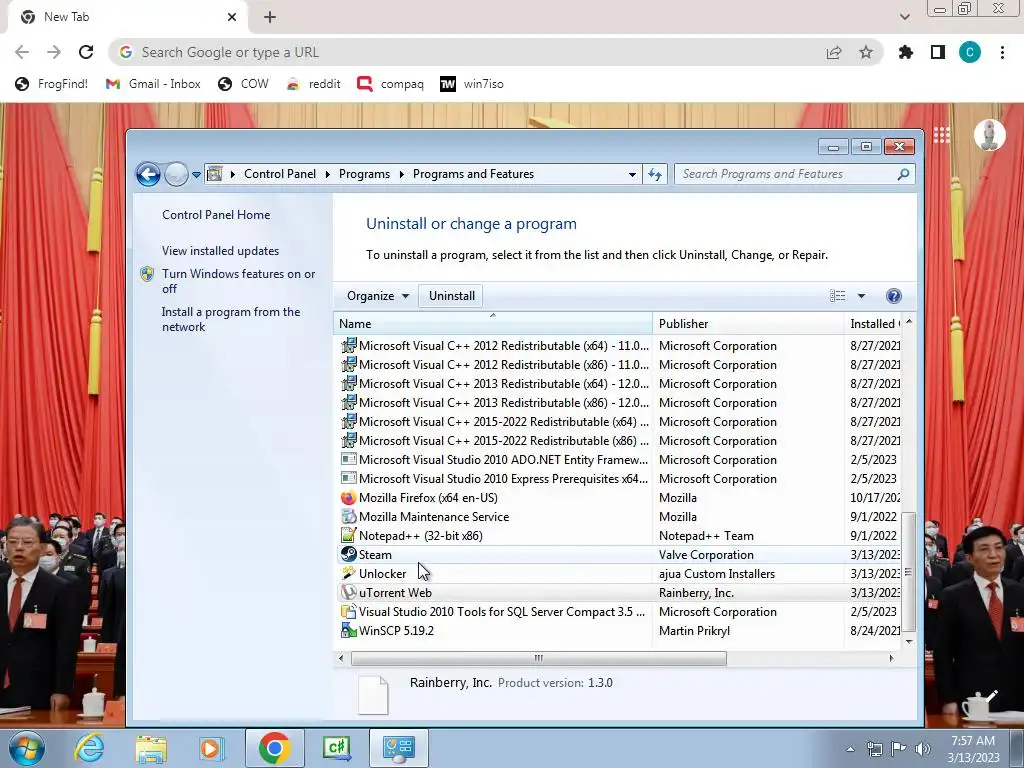Click the Uninstall button
This screenshot has height=768, width=1024.
[451, 296]
